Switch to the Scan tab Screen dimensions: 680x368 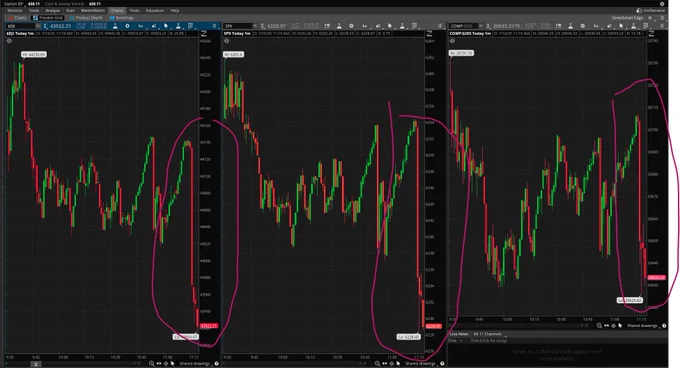(70, 10)
